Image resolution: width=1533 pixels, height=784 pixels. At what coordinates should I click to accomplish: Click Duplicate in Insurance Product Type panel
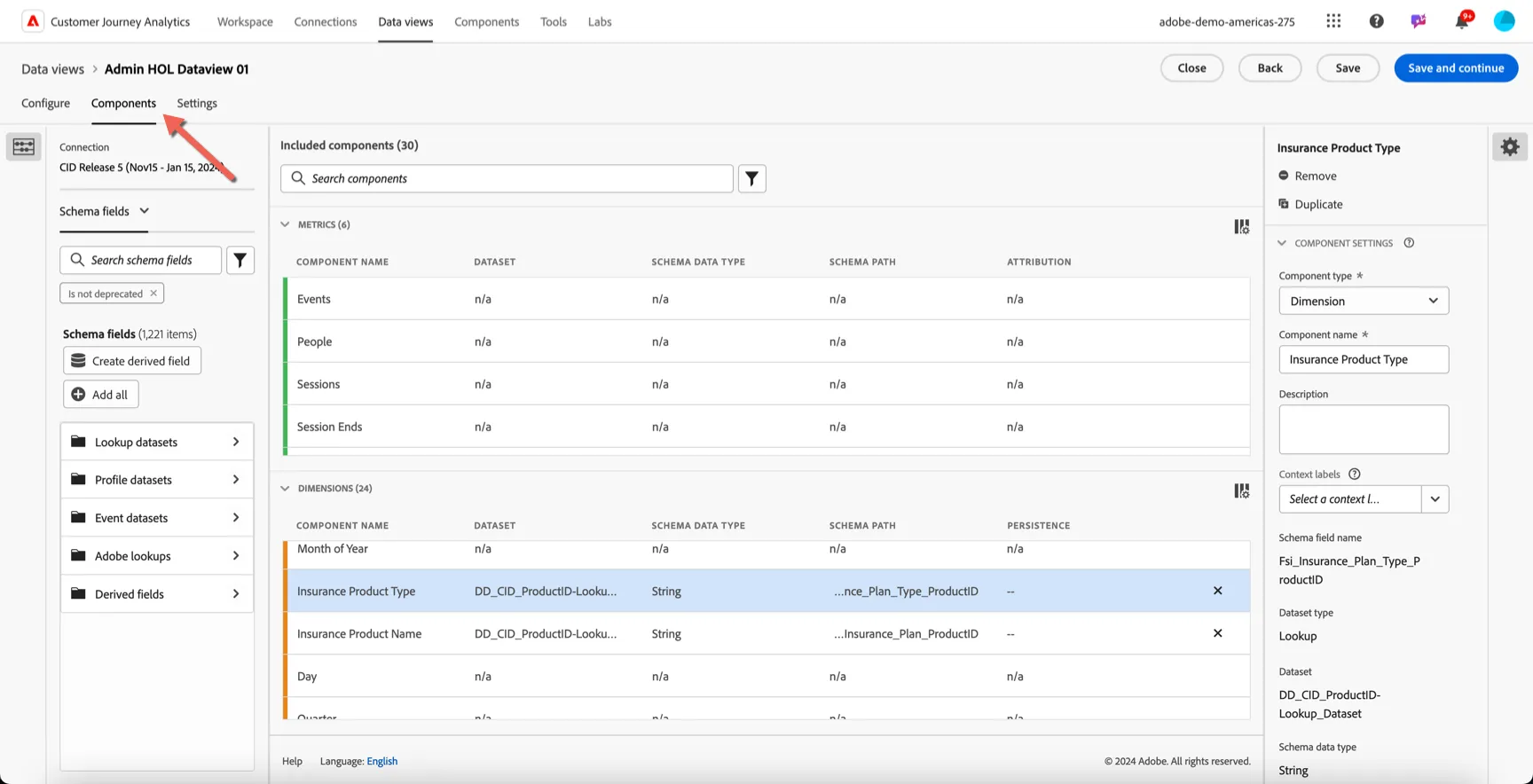[x=1310, y=204]
